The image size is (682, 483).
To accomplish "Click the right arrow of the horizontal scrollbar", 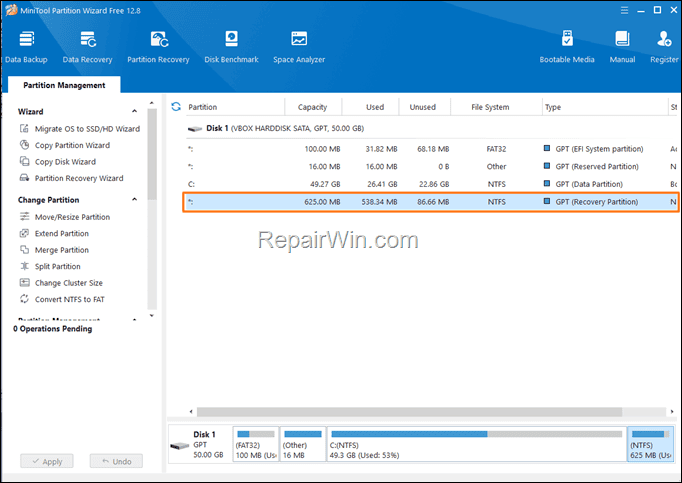I will [x=672, y=412].
